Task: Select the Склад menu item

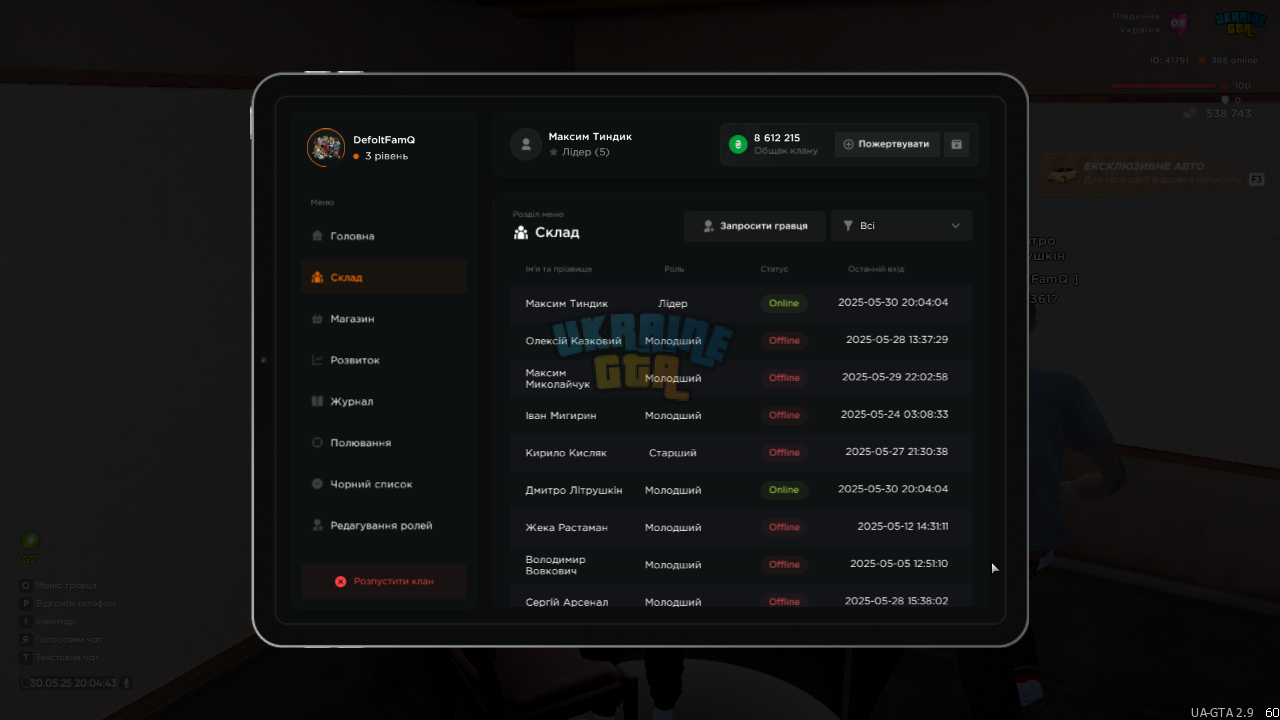Action: (x=384, y=277)
